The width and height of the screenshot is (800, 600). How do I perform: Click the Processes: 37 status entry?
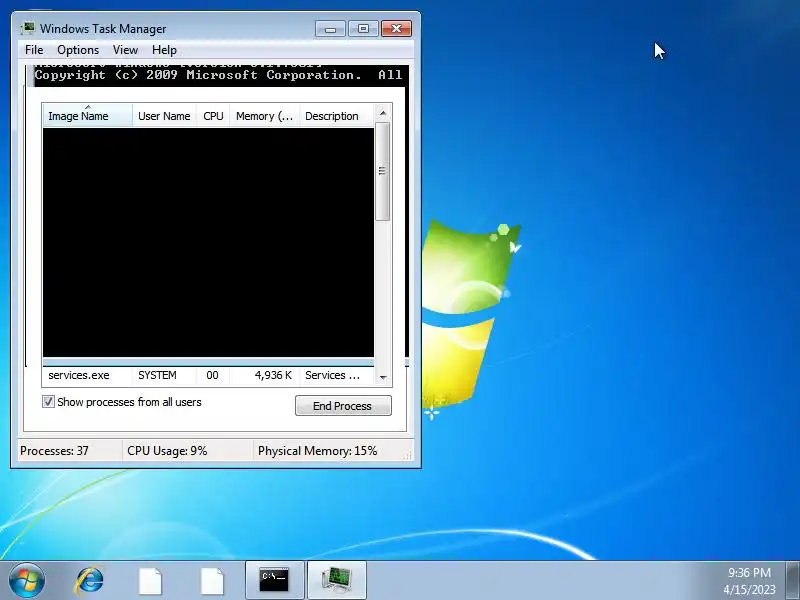point(55,451)
